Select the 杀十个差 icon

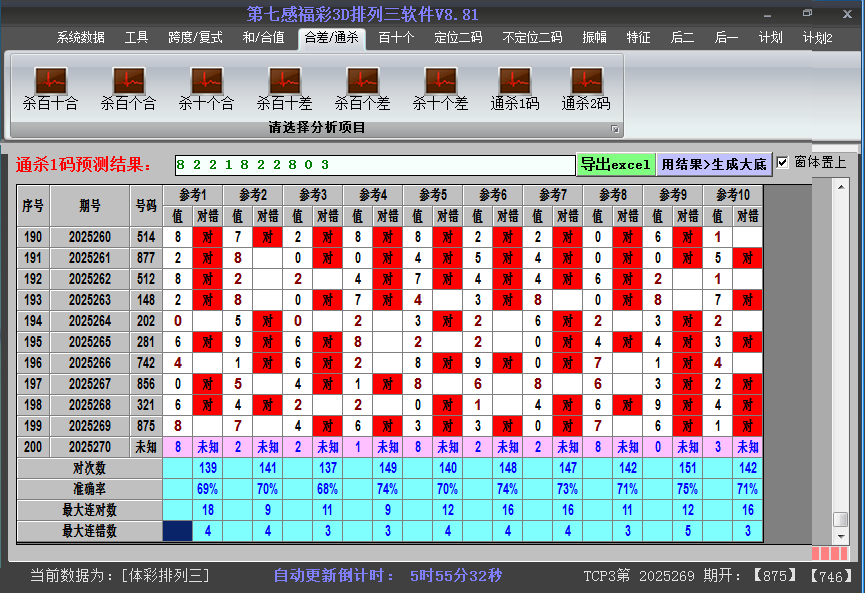tap(440, 80)
